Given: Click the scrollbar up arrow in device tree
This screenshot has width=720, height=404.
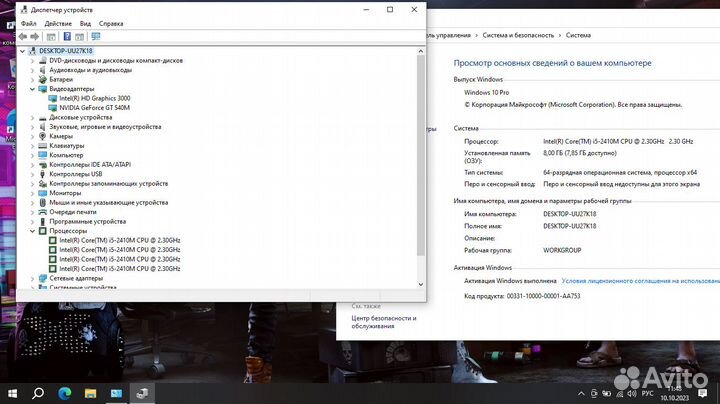Looking at the screenshot, I should (421, 51).
